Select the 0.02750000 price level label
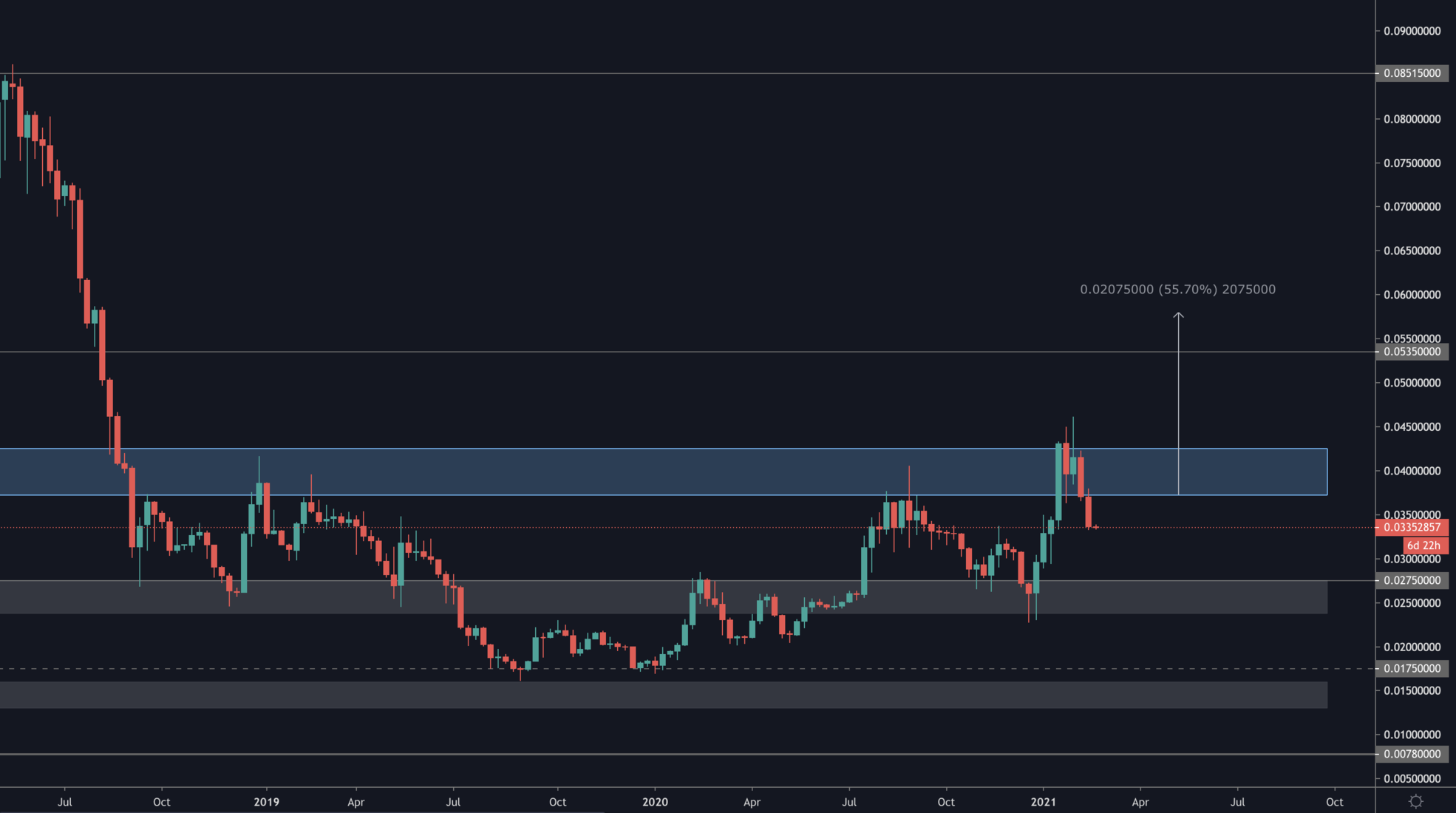 coord(1412,581)
